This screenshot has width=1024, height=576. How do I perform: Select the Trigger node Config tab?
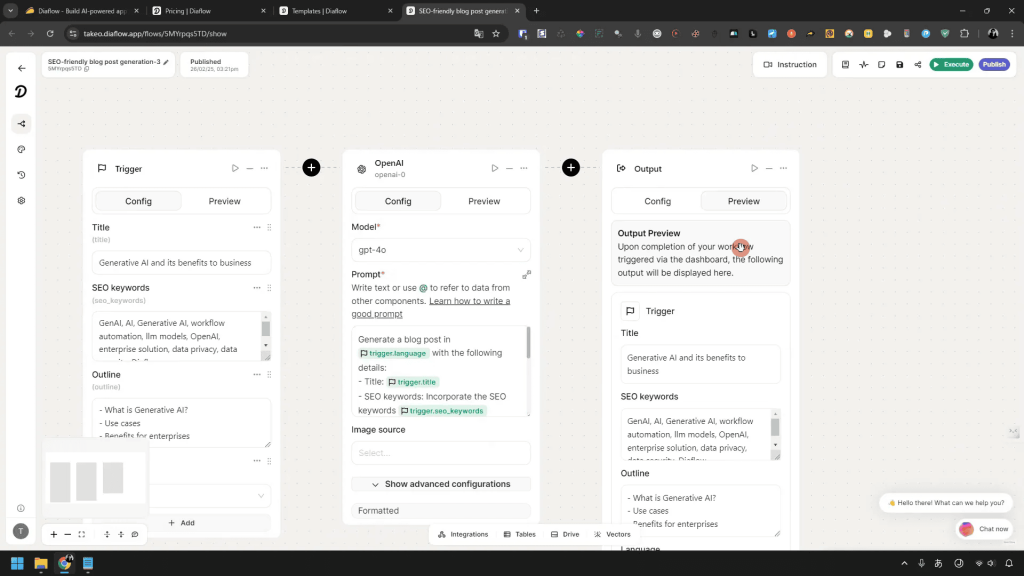pos(138,201)
